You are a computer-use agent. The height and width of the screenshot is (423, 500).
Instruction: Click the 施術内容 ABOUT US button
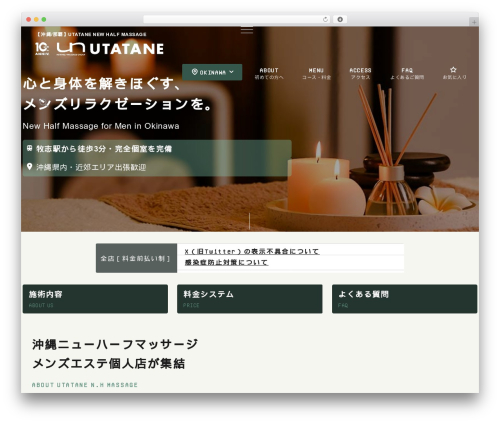95,299
